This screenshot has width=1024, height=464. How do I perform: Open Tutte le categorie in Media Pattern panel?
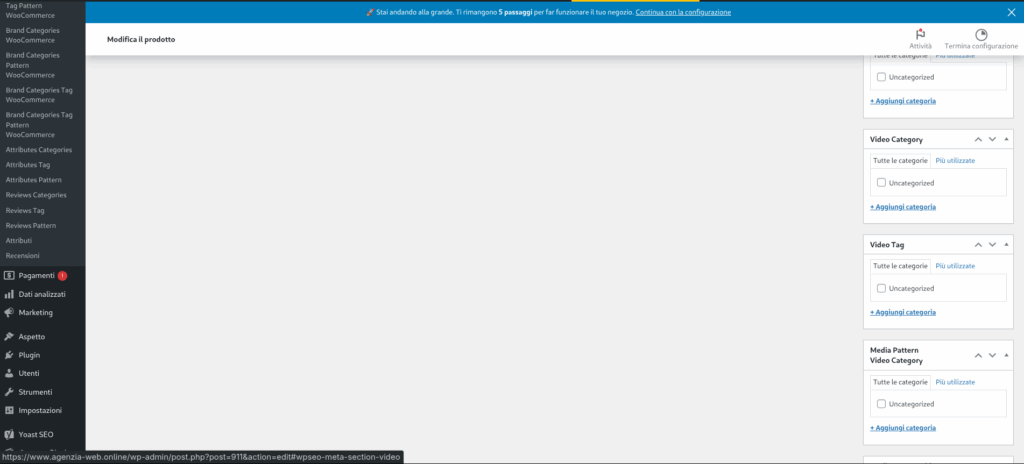900,382
